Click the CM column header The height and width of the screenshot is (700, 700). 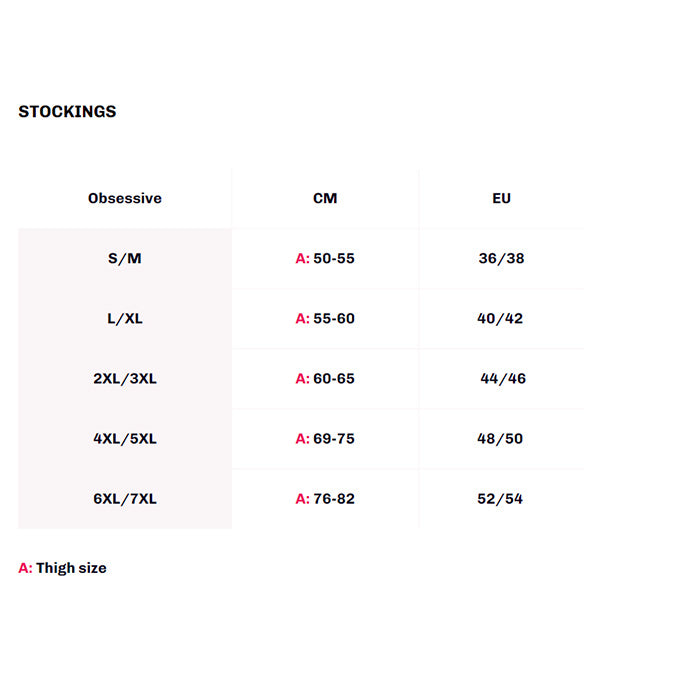click(x=325, y=198)
